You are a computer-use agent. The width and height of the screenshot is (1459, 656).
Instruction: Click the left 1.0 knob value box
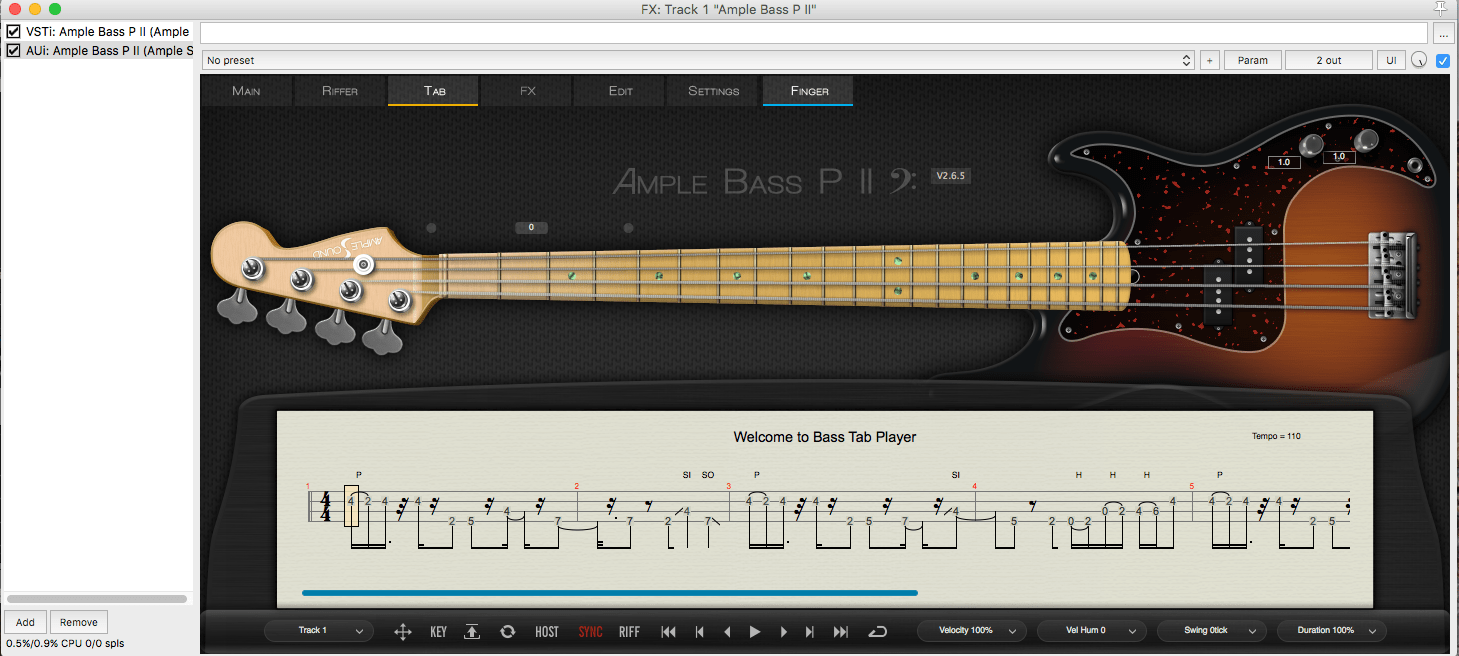[x=1283, y=162]
